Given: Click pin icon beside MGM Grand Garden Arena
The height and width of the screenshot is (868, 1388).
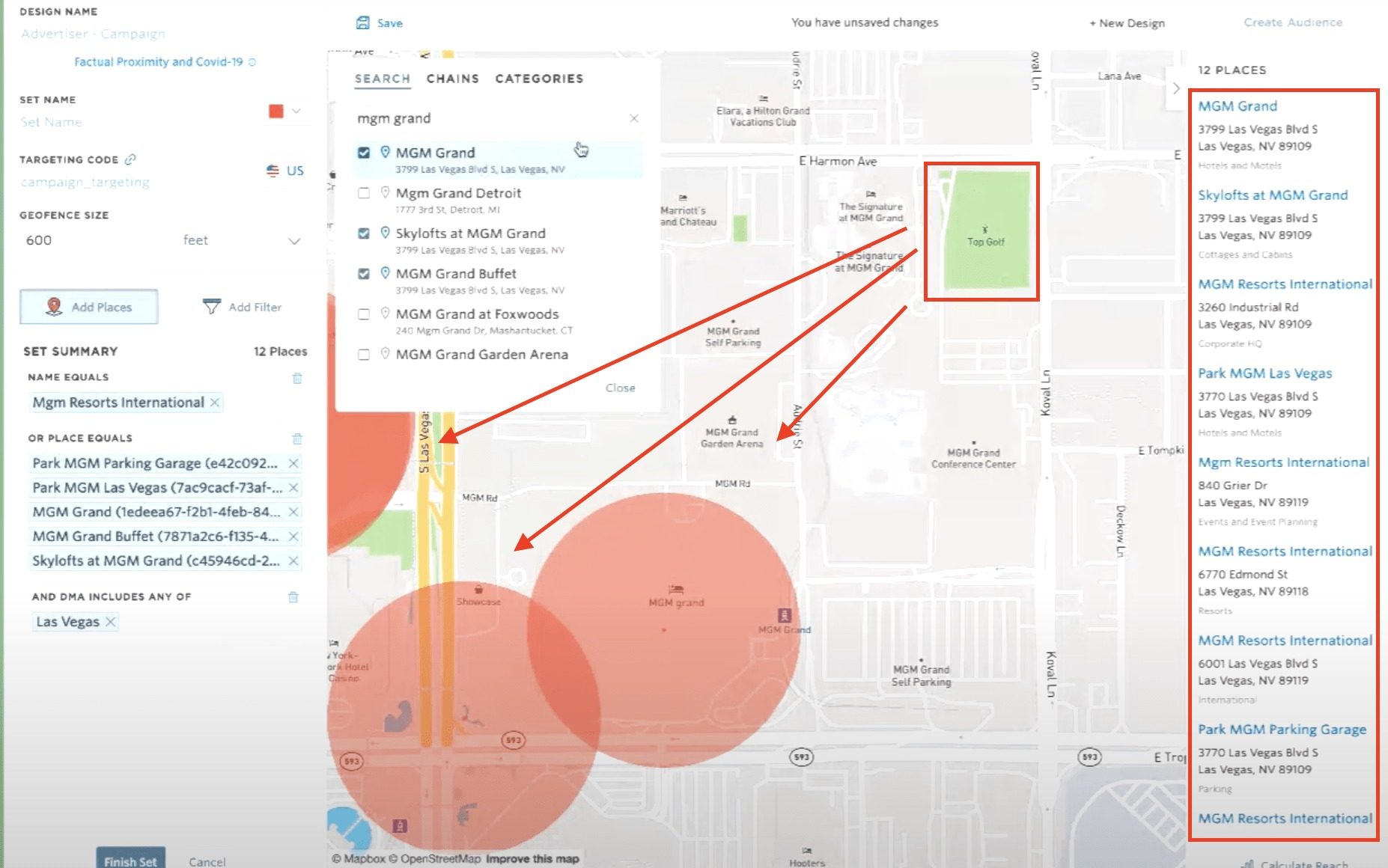Looking at the screenshot, I should (385, 354).
